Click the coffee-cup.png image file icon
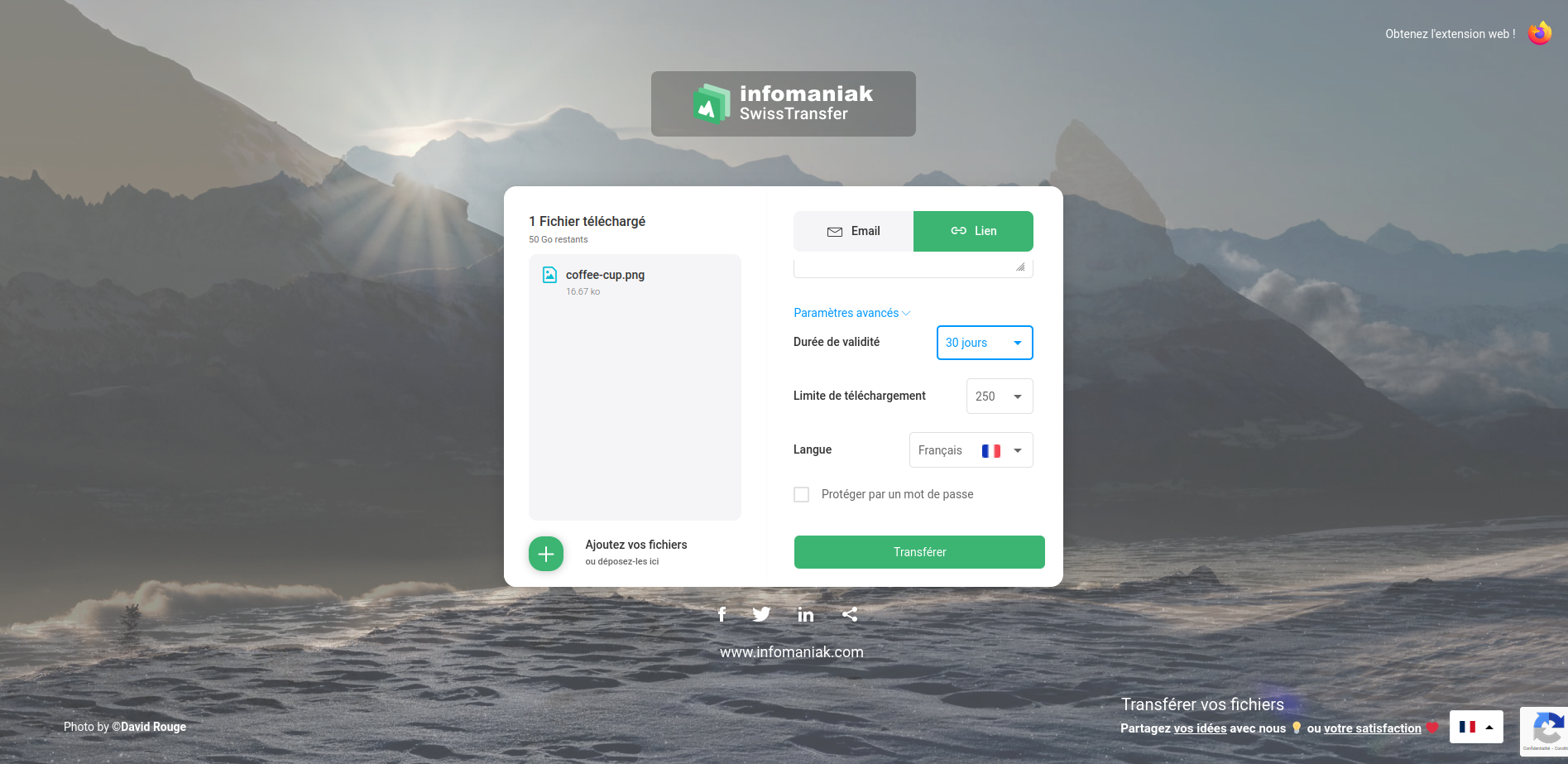Screen dimensions: 1568x764 (x=549, y=275)
